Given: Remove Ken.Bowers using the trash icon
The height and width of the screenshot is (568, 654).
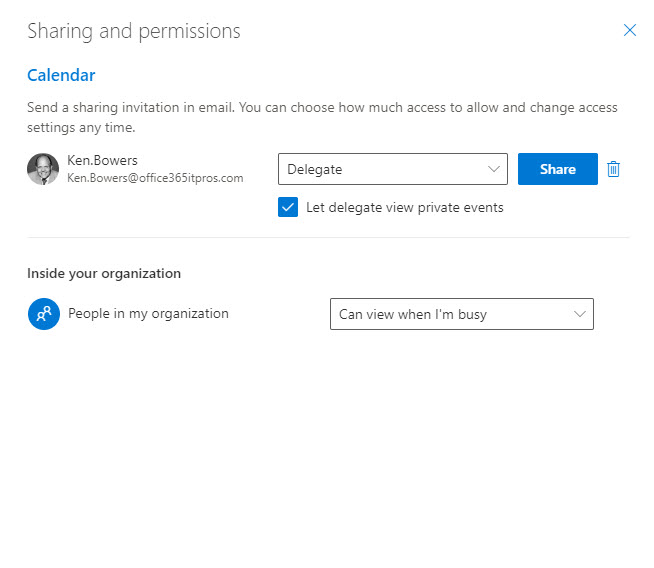Looking at the screenshot, I should pos(613,169).
